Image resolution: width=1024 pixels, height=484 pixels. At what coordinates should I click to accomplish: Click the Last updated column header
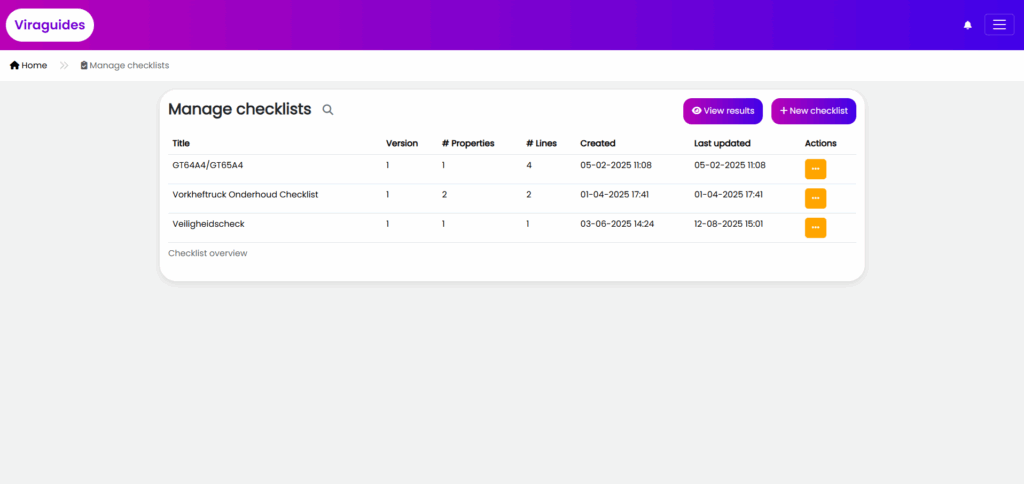pyautogui.click(x=722, y=143)
